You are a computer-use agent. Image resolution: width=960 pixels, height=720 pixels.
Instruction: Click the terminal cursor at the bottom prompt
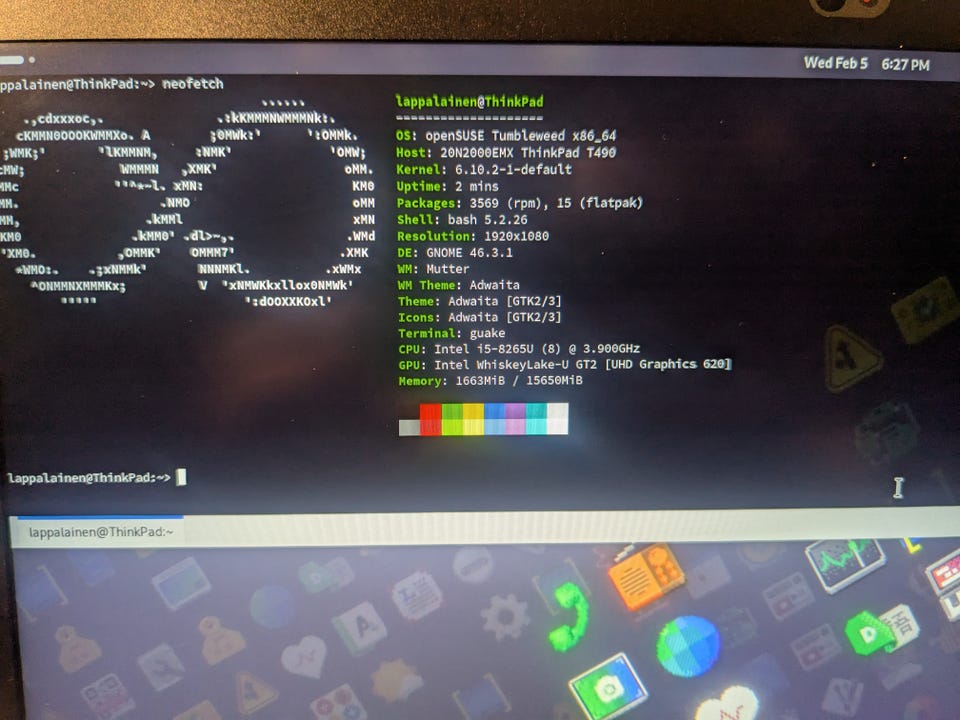click(181, 477)
